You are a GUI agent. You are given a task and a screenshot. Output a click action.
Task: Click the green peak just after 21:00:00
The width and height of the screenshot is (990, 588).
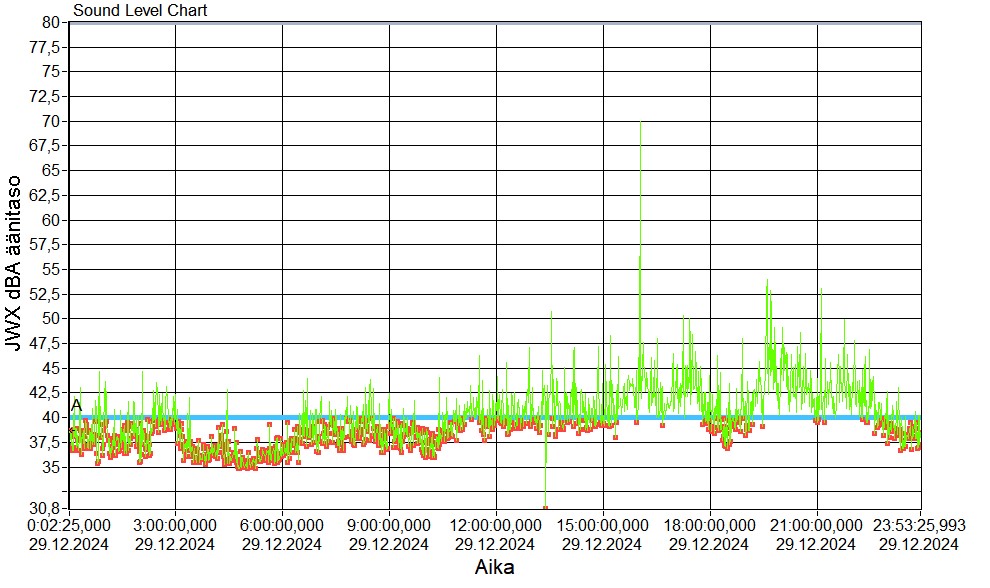[821, 290]
